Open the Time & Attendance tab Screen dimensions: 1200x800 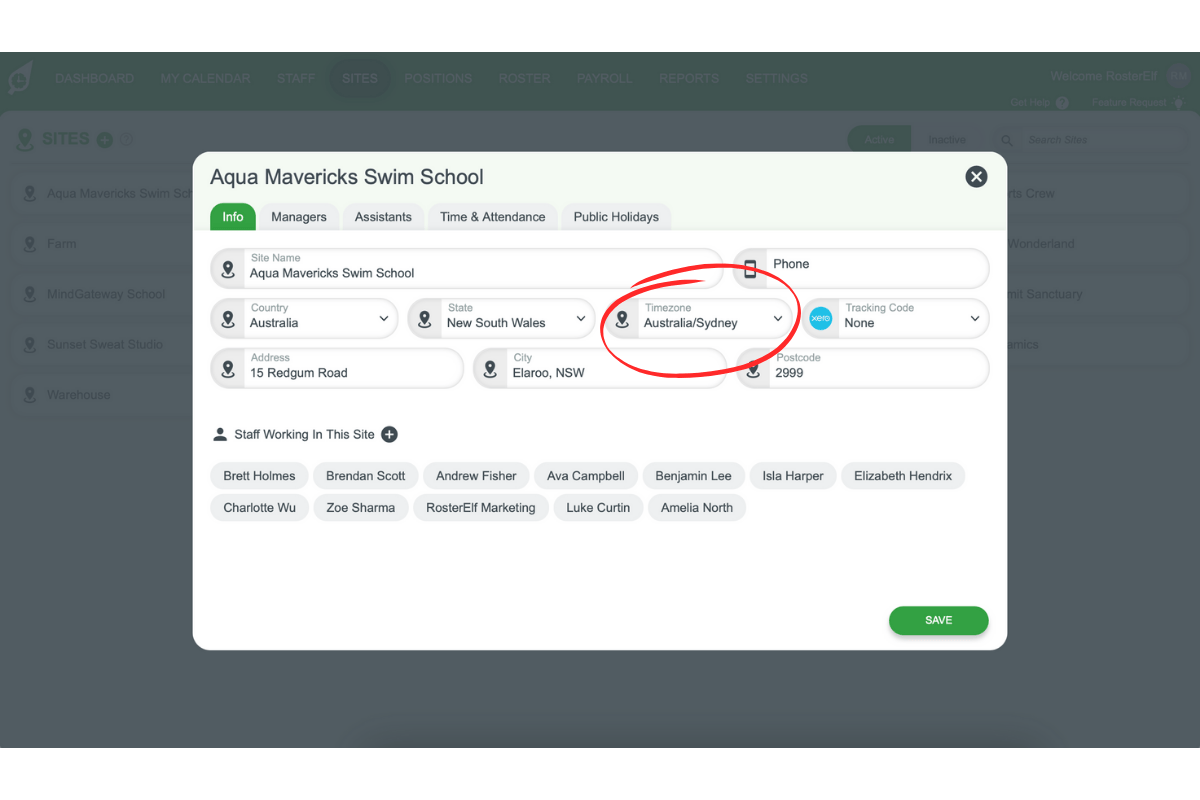point(492,216)
